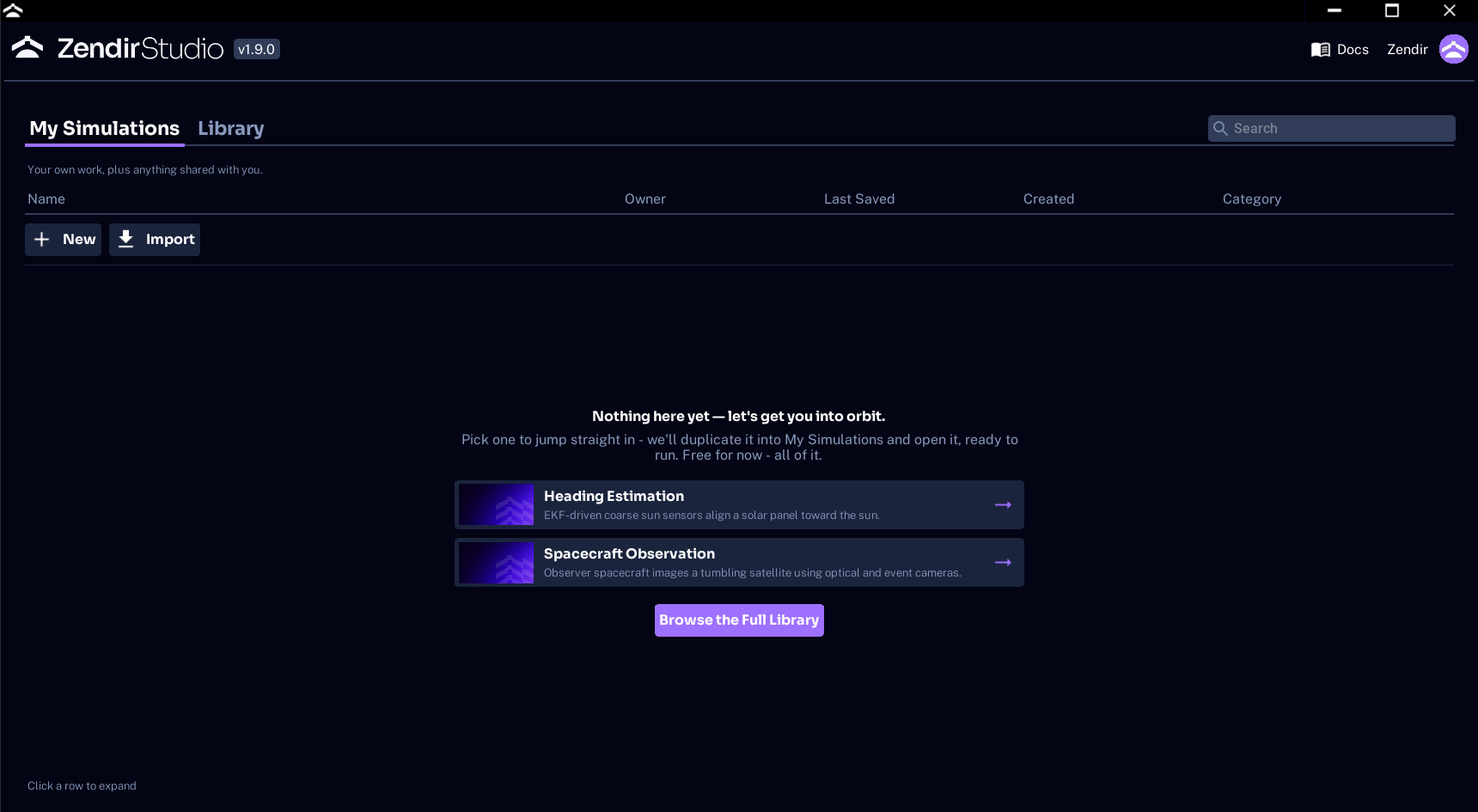1478x812 pixels.
Task: Switch to the Library tab
Action: tap(231, 128)
